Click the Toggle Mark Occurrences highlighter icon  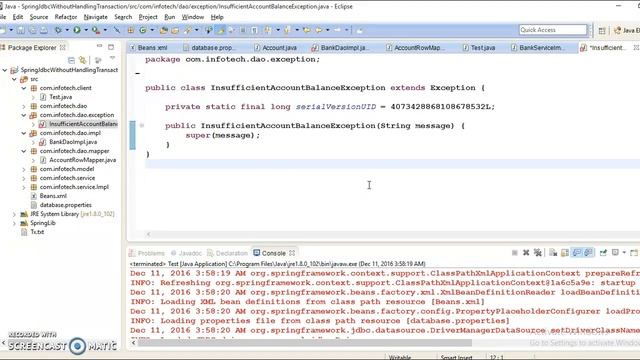tap(221, 30)
